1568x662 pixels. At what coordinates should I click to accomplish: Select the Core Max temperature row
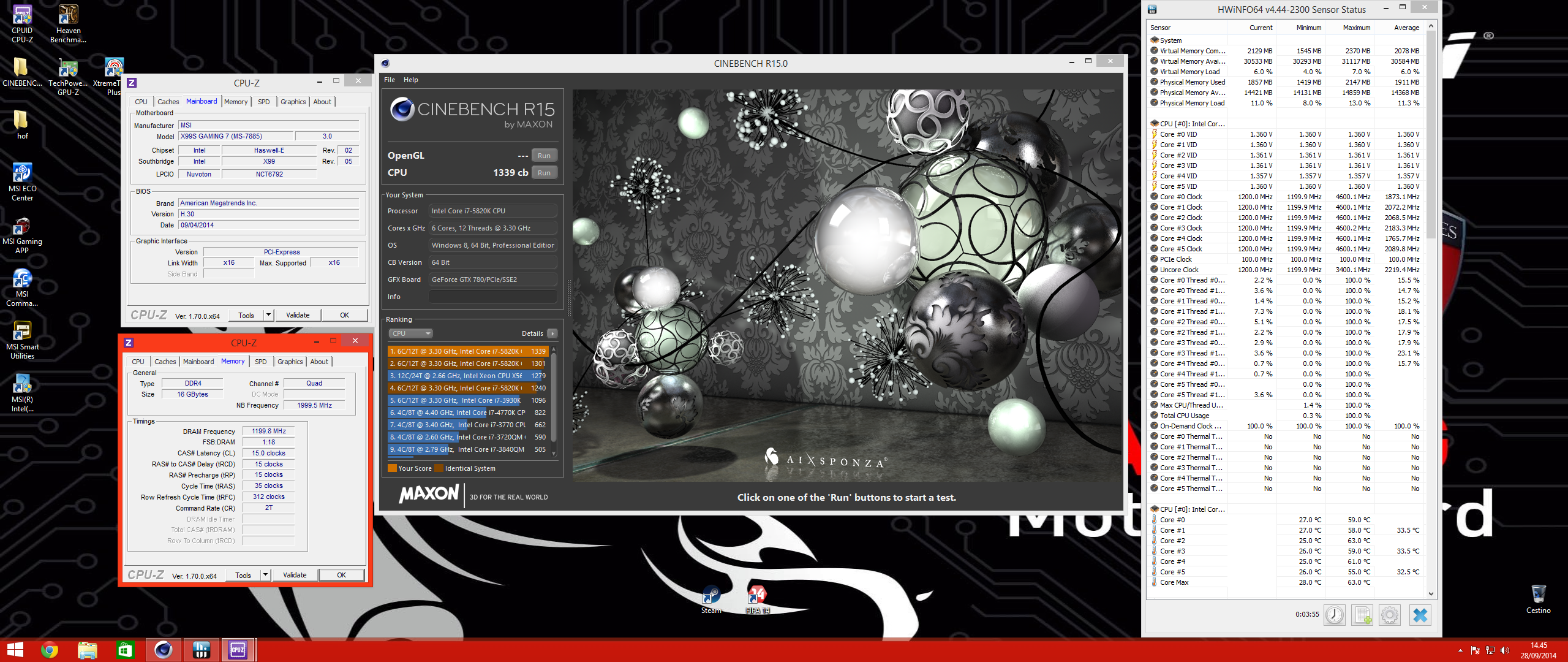pyautogui.click(x=1285, y=582)
